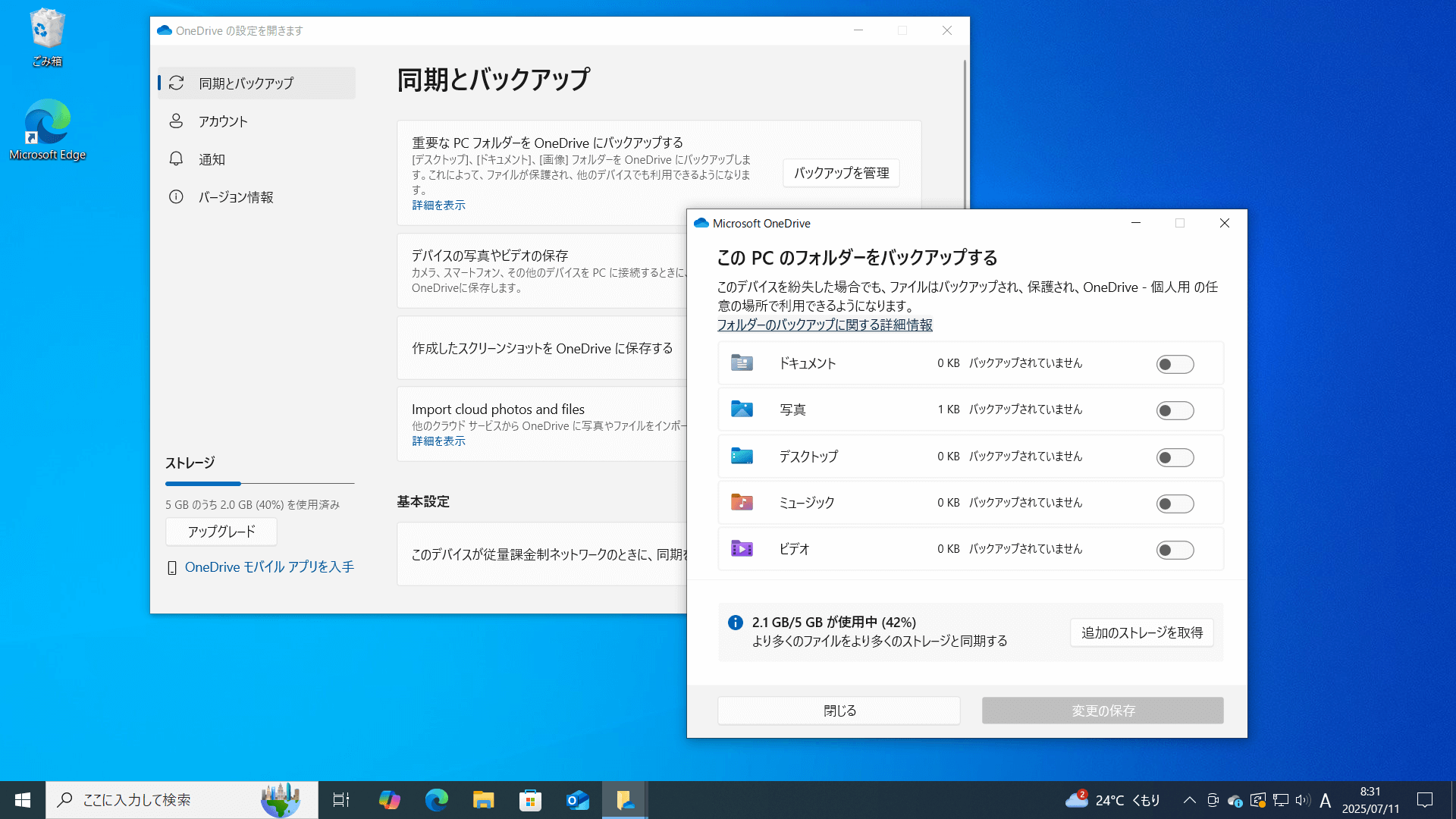Click 閉じる button in backup dialog
This screenshot has width=1456, height=819.
pos(839,711)
